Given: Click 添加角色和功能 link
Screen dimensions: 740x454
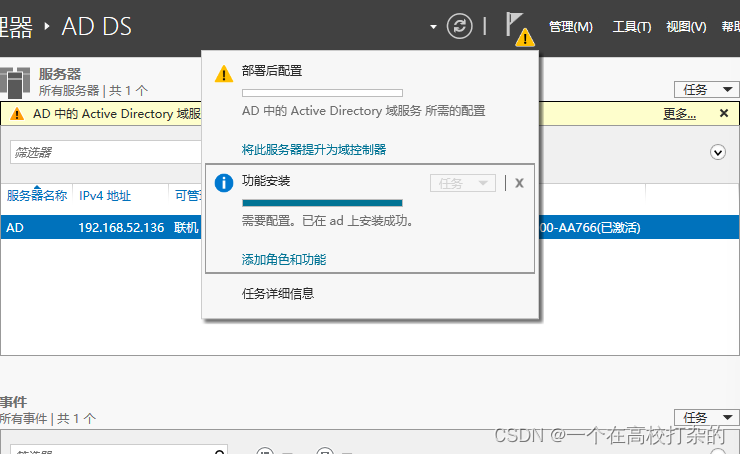Looking at the screenshot, I should tap(284, 260).
